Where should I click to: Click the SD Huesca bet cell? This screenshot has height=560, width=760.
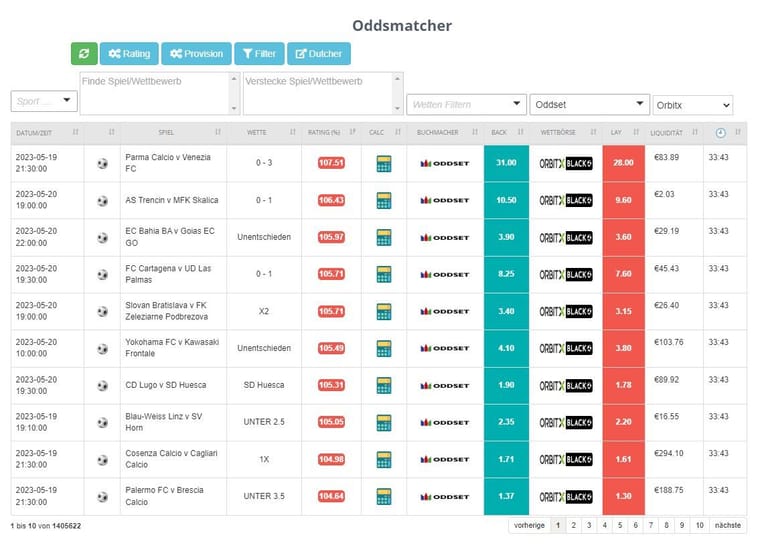point(264,385)
